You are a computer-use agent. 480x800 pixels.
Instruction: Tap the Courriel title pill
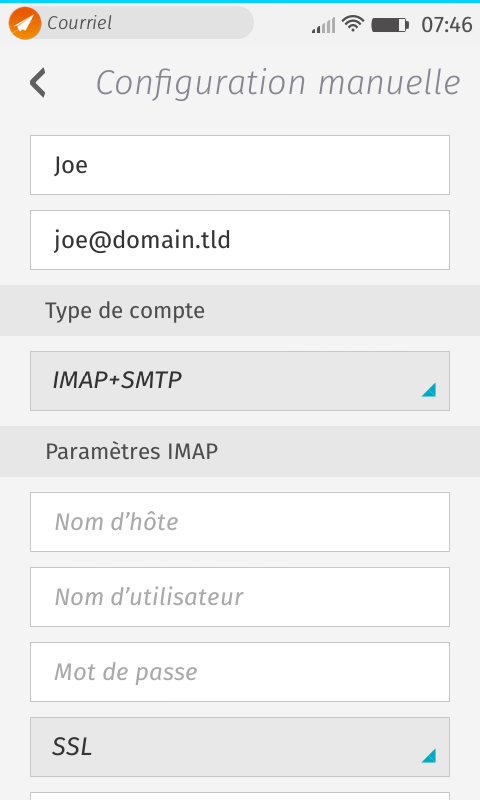click(131, 23)
